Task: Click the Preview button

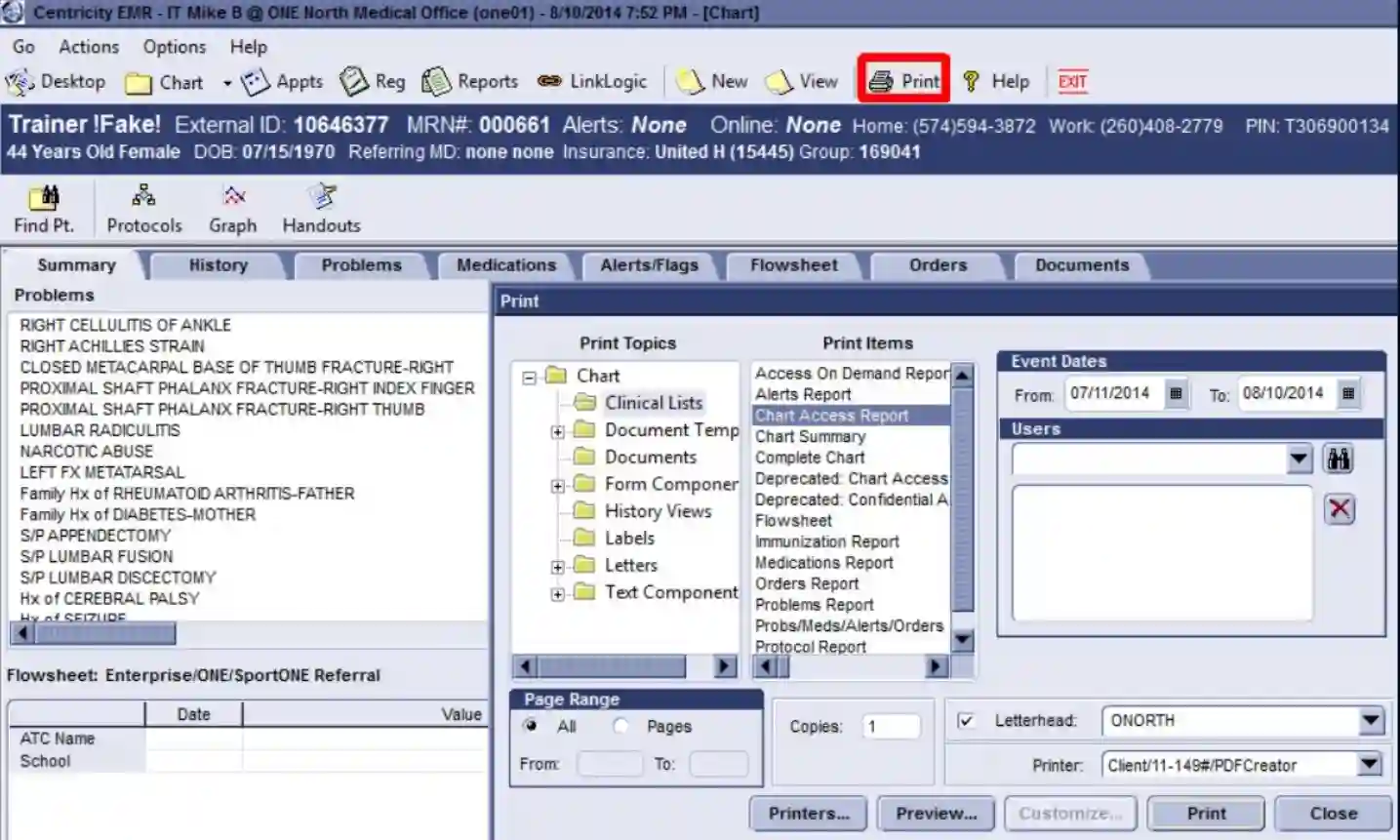Action: (x=934, y=813)
